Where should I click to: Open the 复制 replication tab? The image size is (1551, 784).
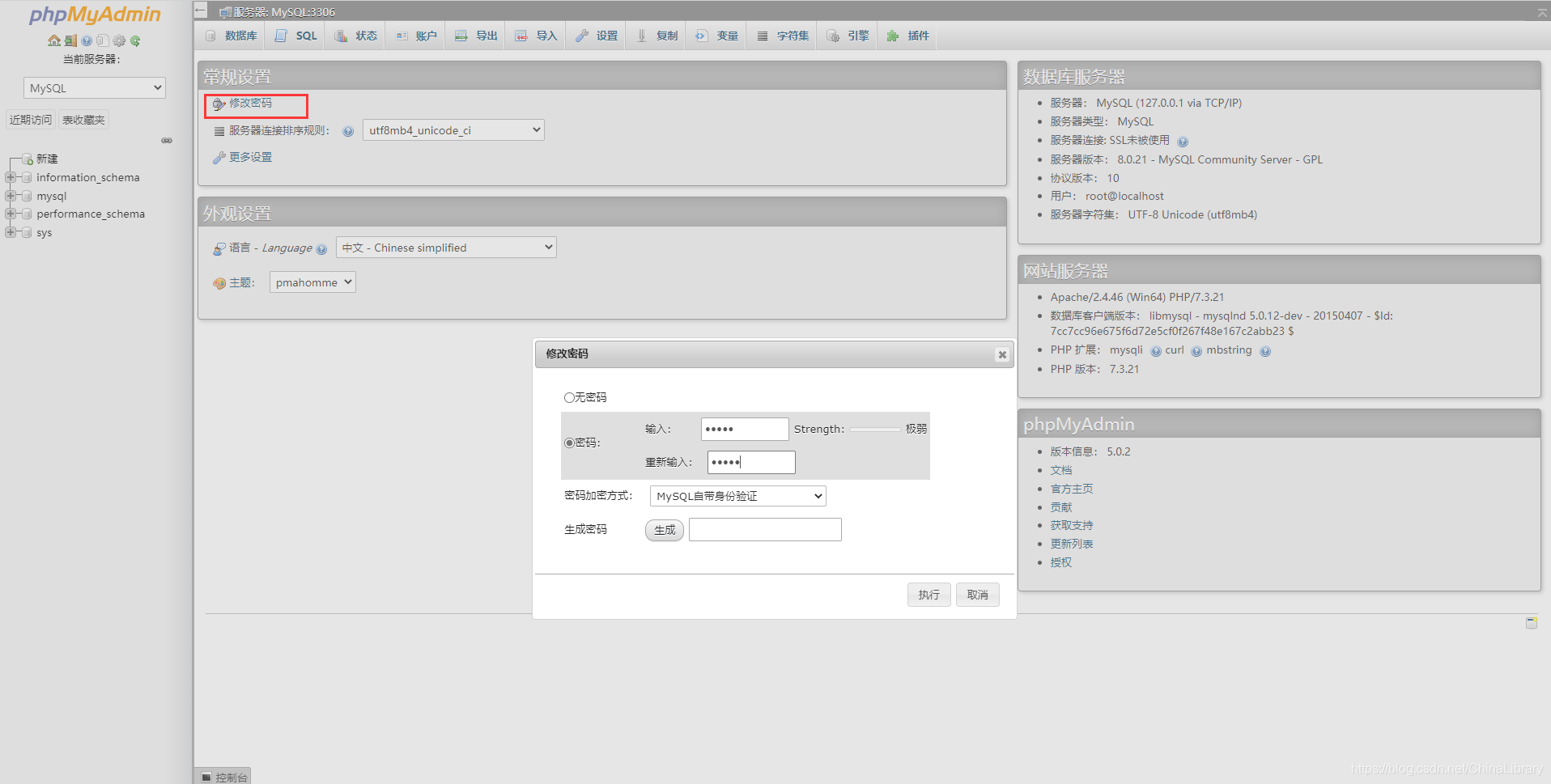(657, 36)
